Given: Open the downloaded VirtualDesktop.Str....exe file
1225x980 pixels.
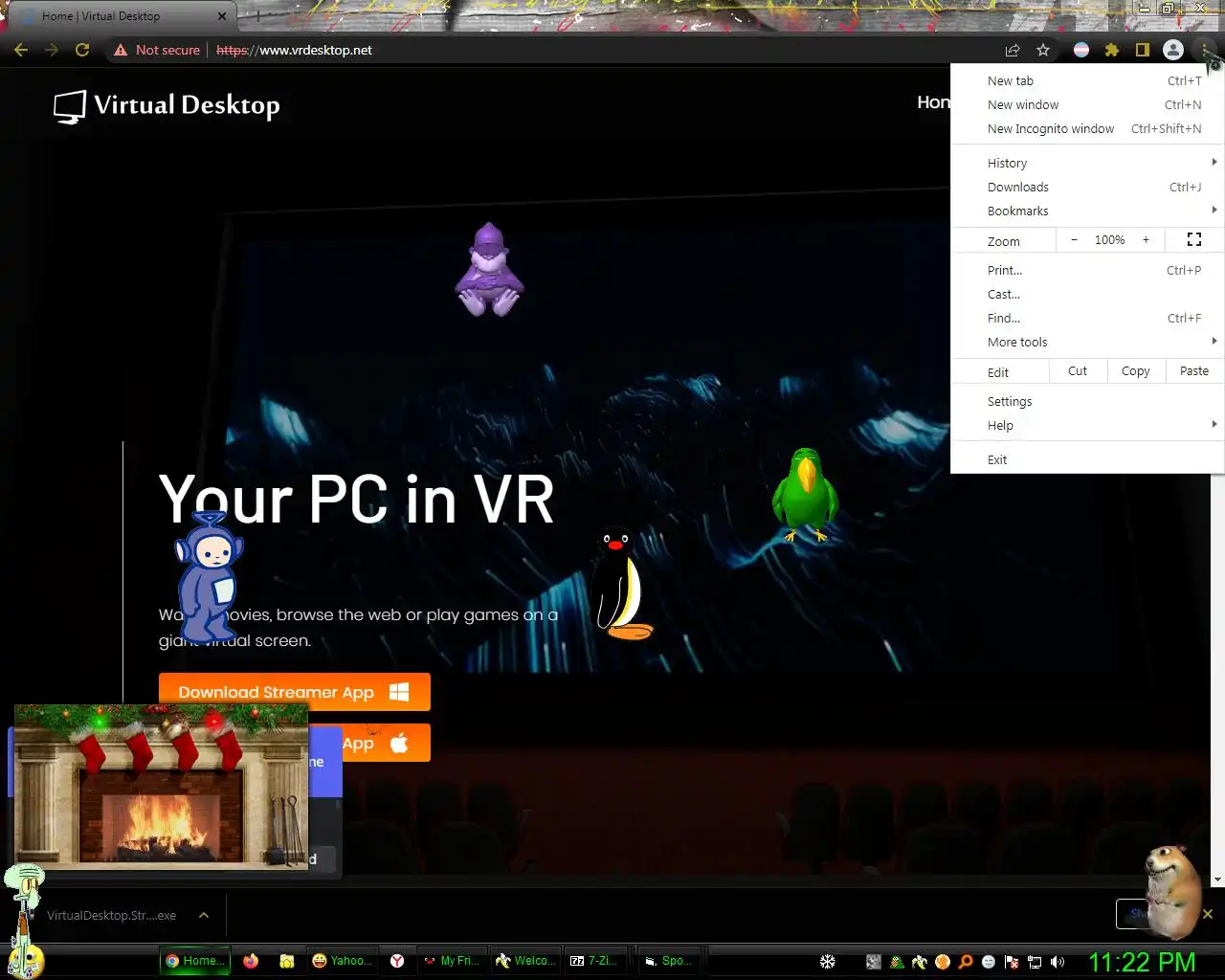Looking at the screenshot, I should (111, 915).
